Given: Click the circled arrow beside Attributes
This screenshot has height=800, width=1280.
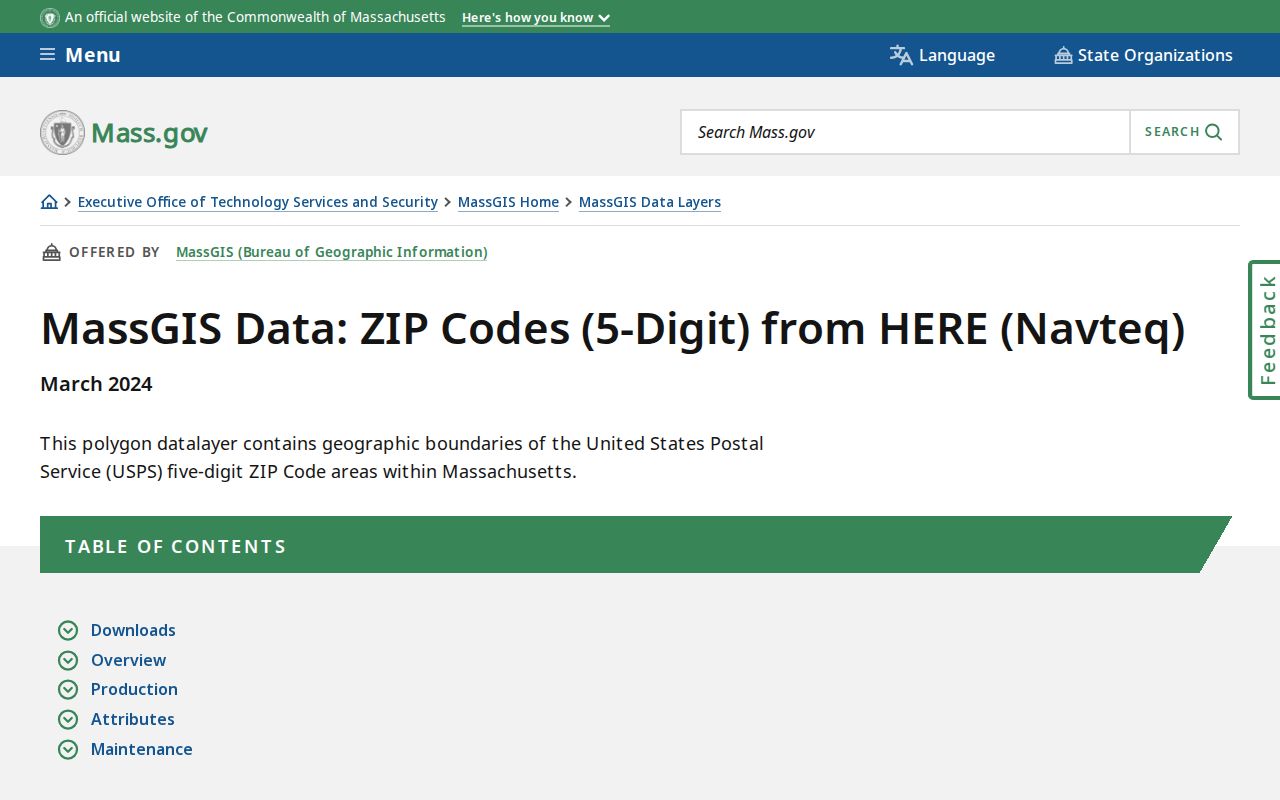Looking at the screenshot, I should tap(68, 719).
